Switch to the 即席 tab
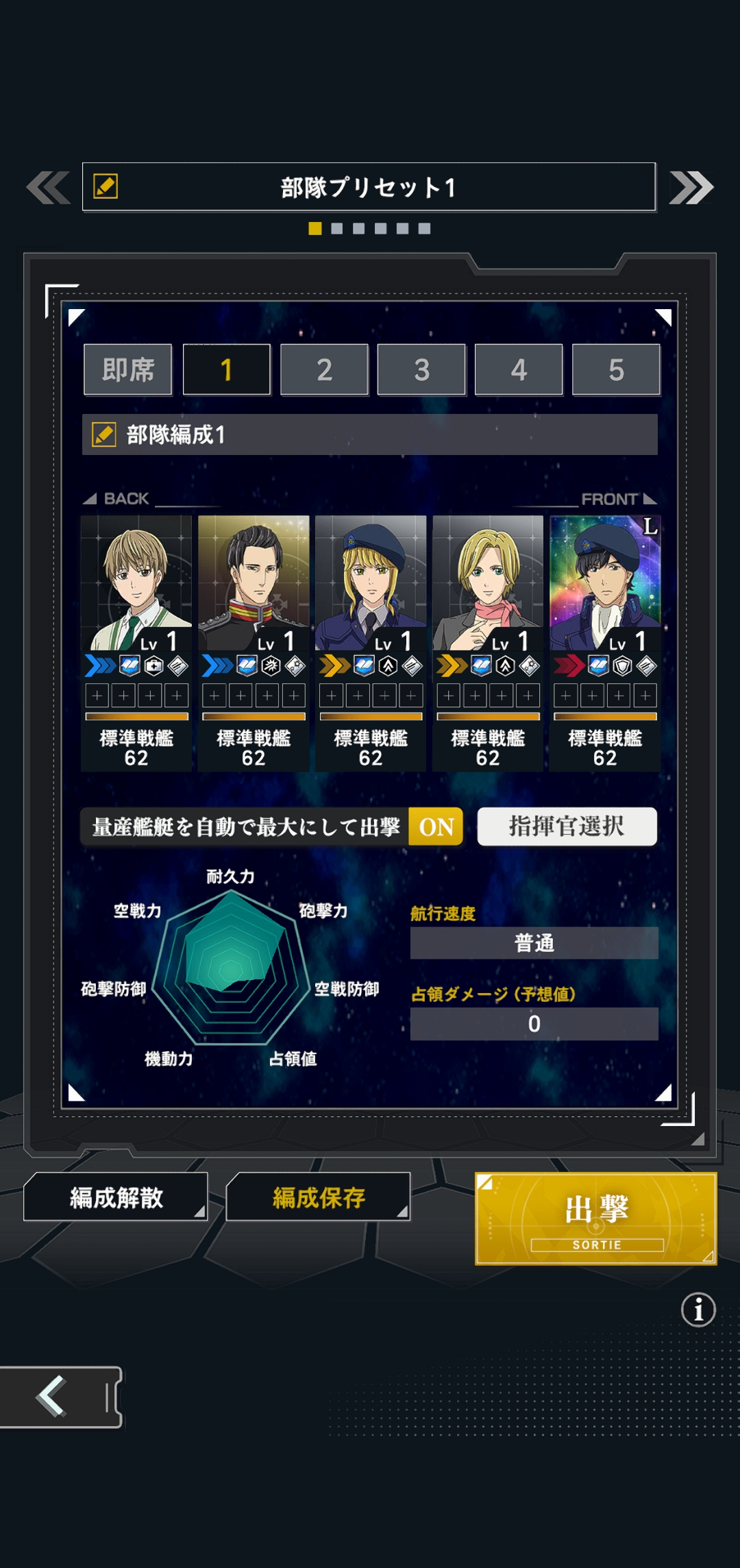 coord(128,370)
